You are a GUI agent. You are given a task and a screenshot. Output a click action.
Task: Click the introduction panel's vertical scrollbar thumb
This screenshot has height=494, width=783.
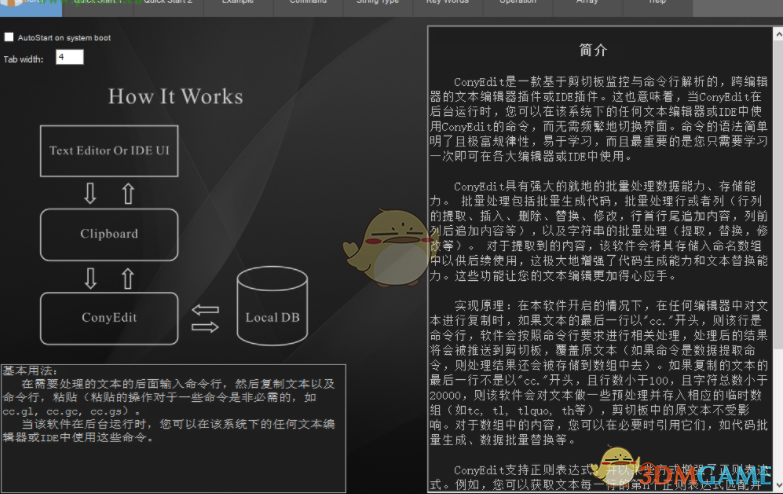click(778, 195)
